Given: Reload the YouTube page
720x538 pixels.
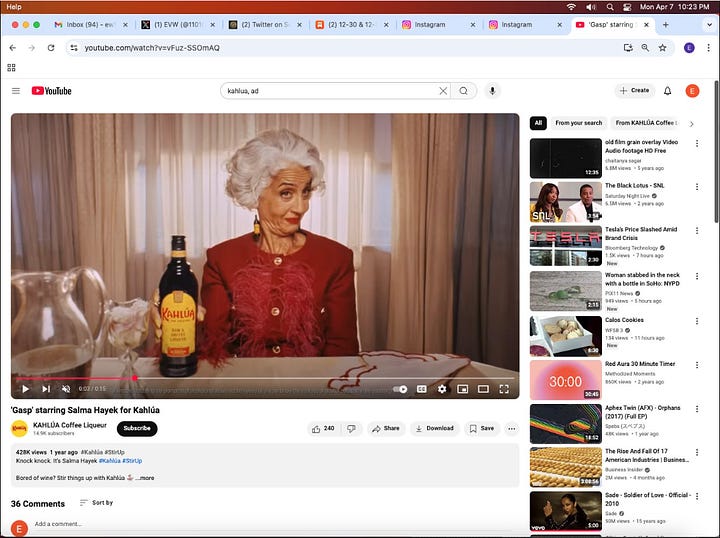Looking at the screenshot, I should (51, 48).
